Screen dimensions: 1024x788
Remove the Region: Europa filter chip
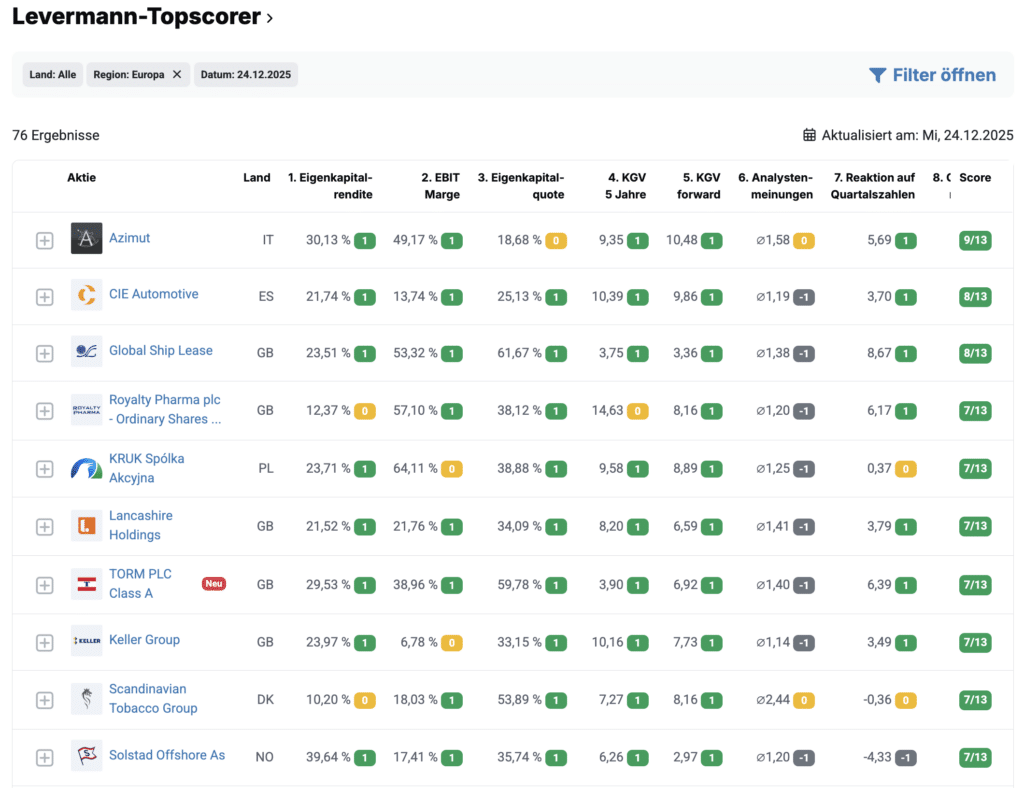pyautogui.click(x=177, y=75)
